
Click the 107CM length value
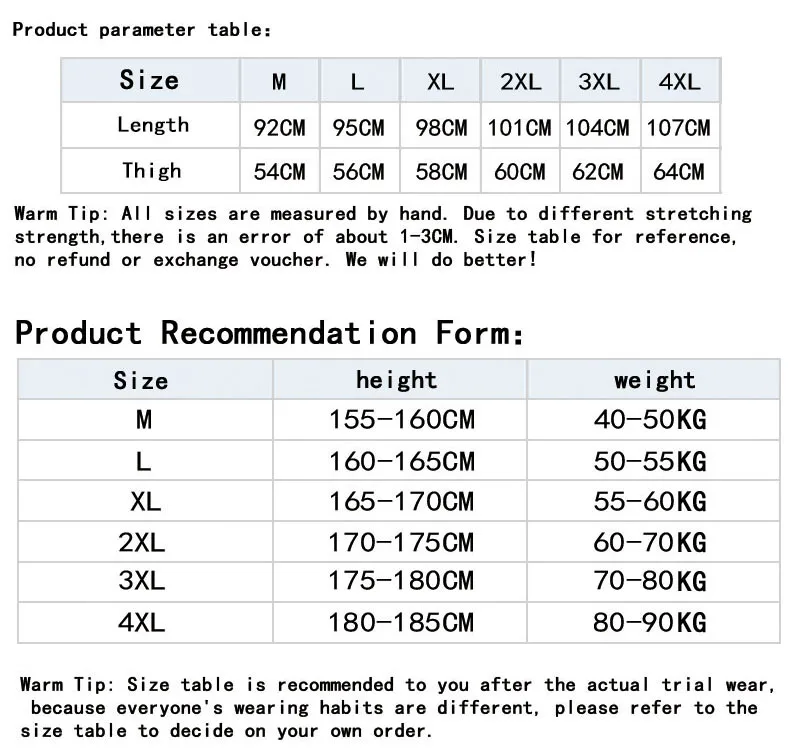[679, 127]
